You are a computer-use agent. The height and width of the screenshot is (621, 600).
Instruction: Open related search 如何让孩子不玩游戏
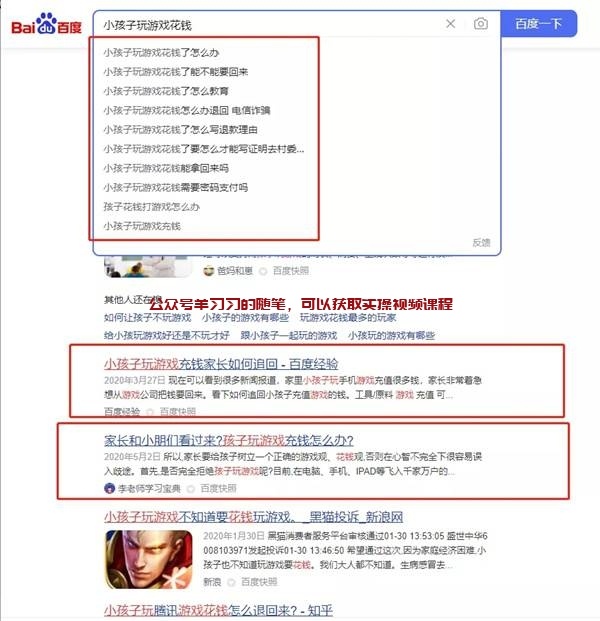147,318
